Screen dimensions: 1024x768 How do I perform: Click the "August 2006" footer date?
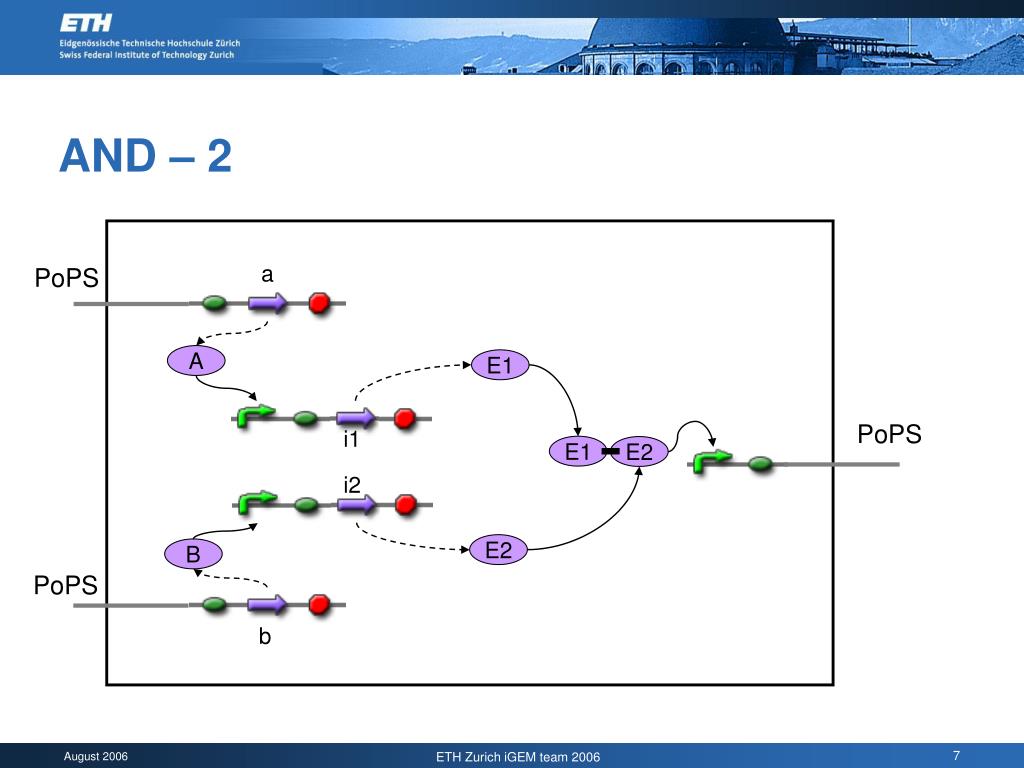pyautogui.click(x=96, y=756)
